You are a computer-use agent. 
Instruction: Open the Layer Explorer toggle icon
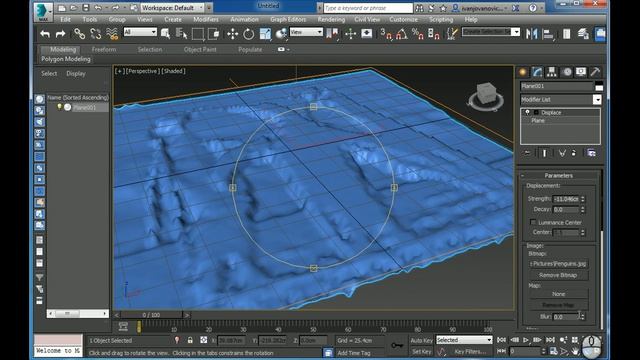click(567, 34)
